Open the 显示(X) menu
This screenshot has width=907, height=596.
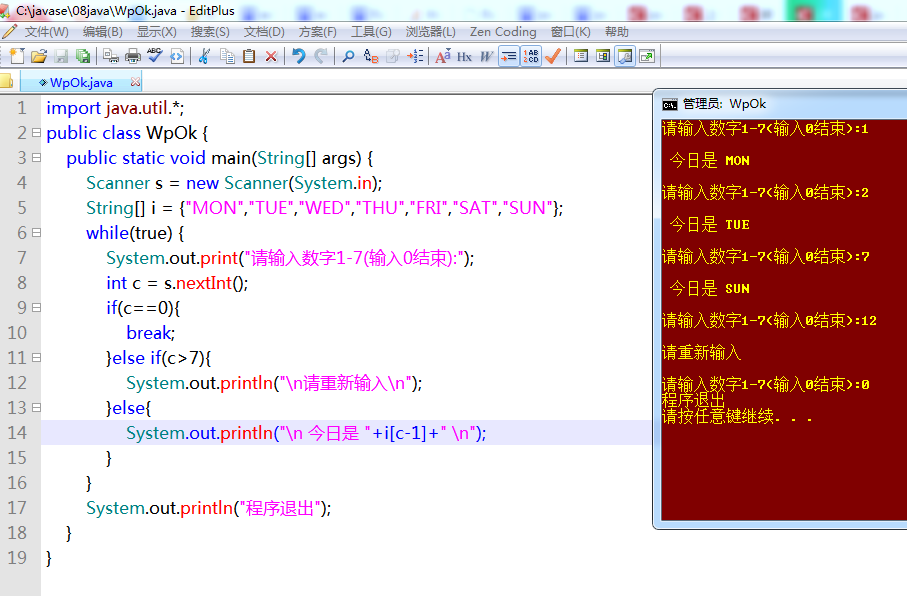[157, 32]
